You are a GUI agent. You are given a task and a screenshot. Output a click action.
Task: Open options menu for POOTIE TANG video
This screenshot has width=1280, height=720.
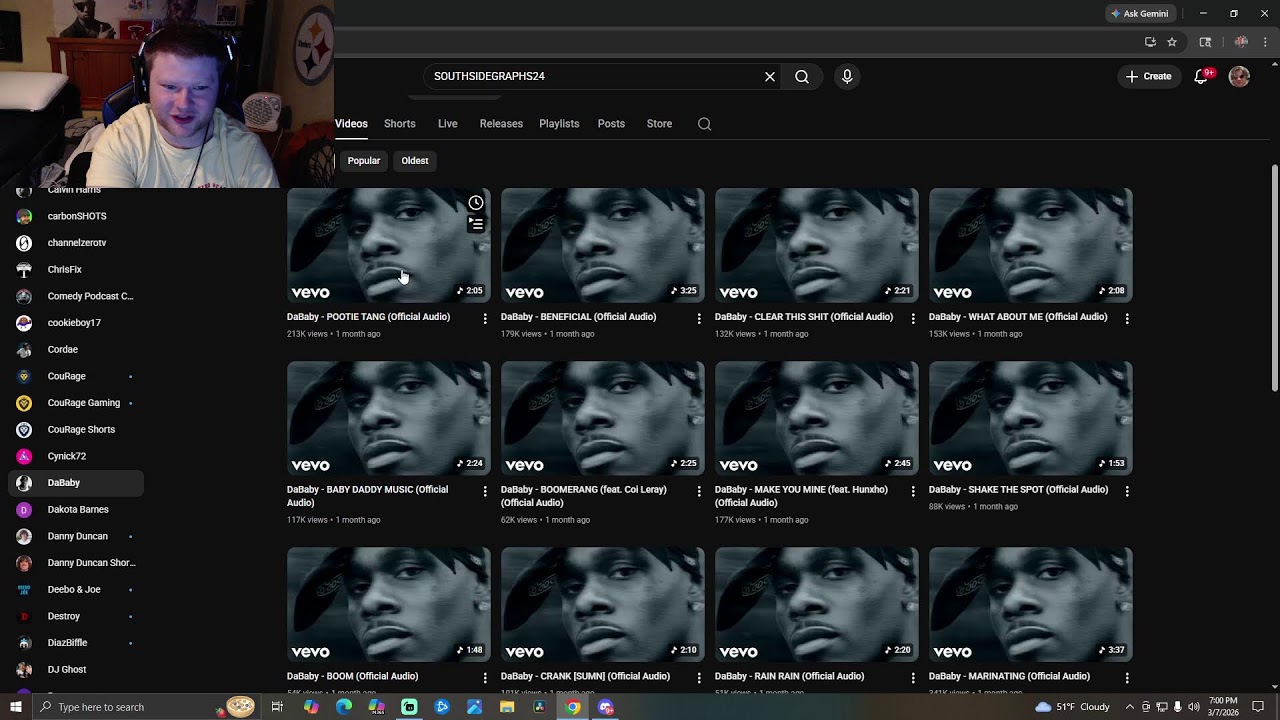coord(485,318)
